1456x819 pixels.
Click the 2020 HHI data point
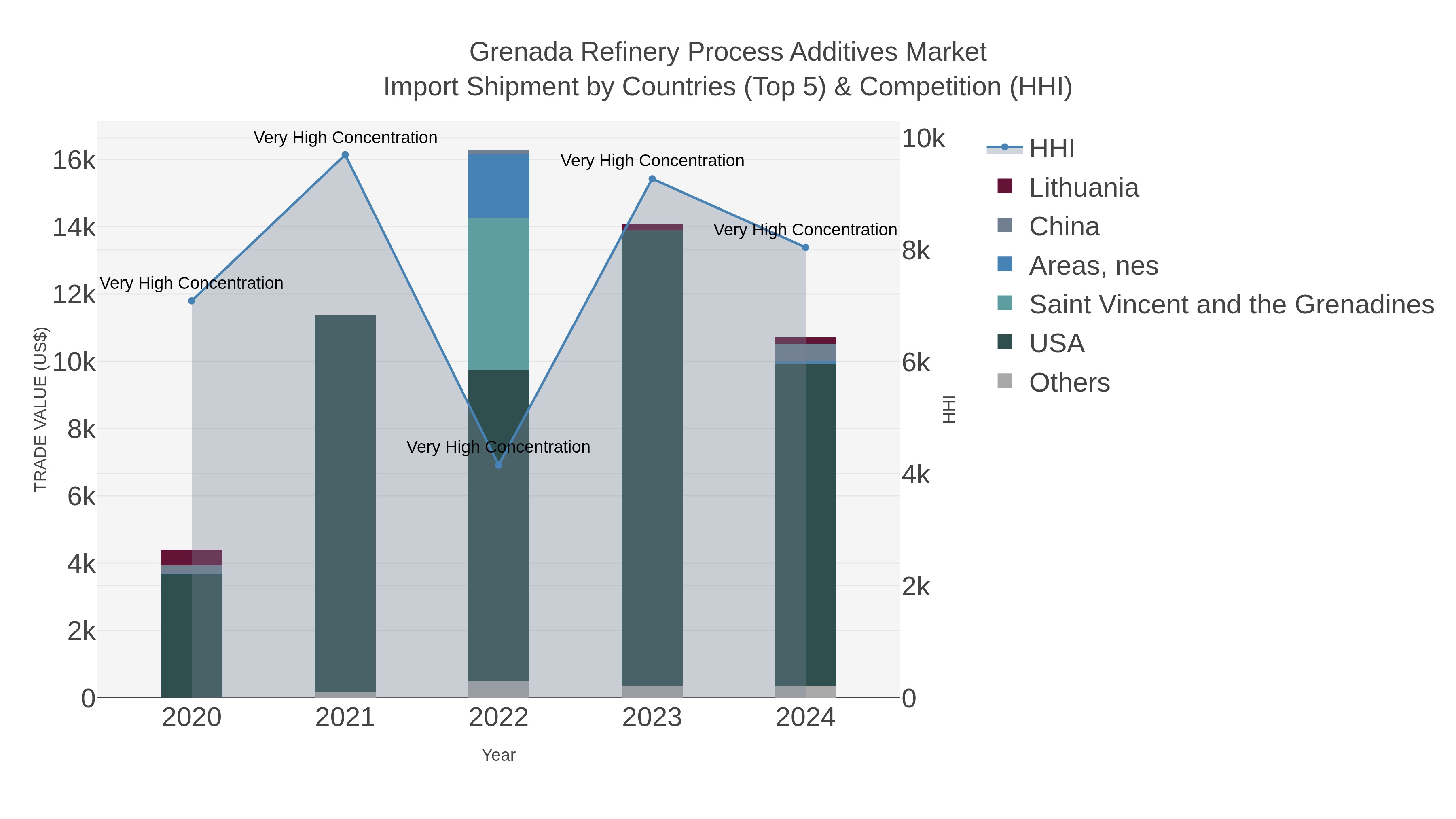tap(192, 301)
